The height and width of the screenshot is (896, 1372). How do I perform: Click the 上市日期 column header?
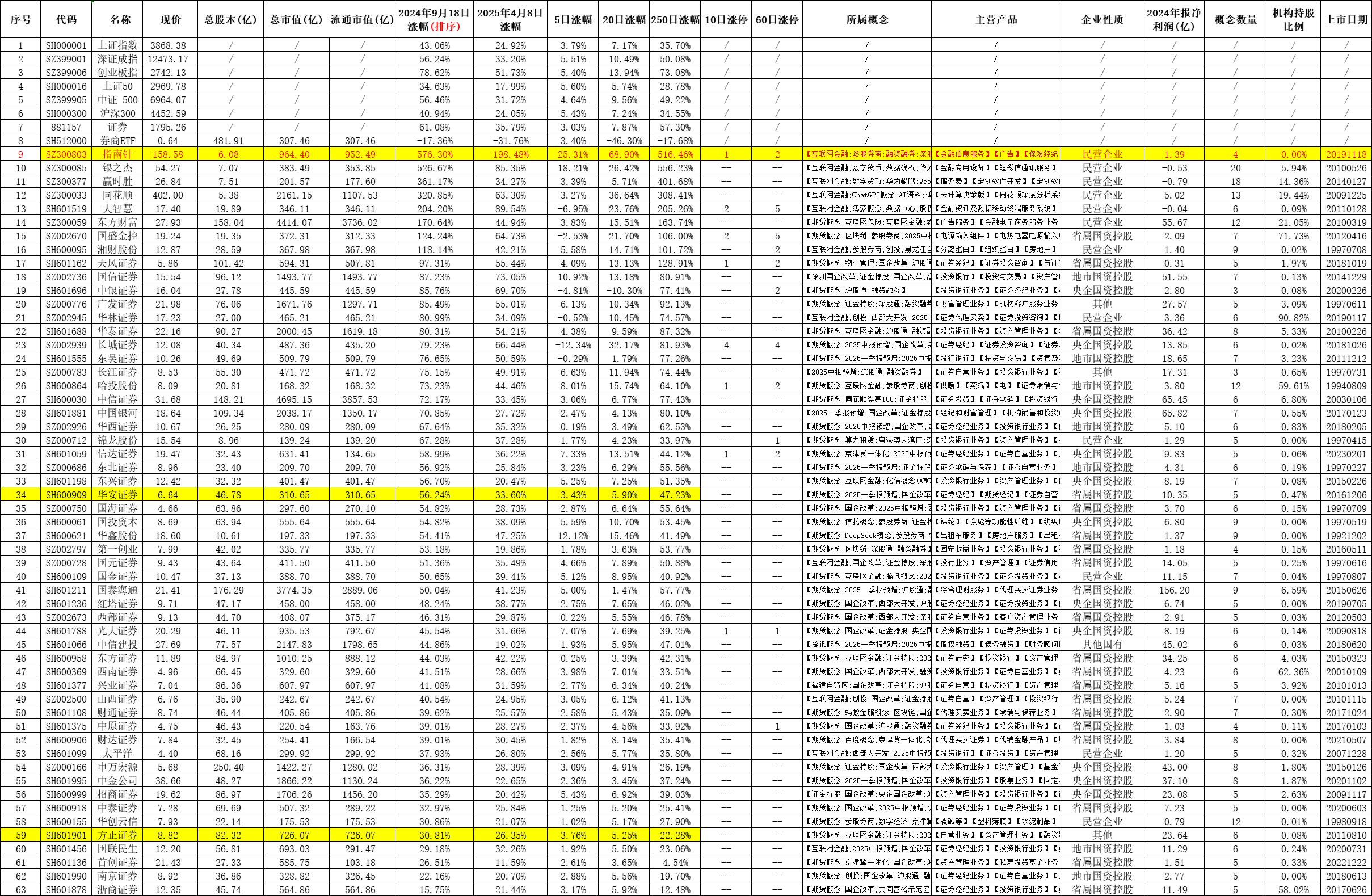[1346, 19]
